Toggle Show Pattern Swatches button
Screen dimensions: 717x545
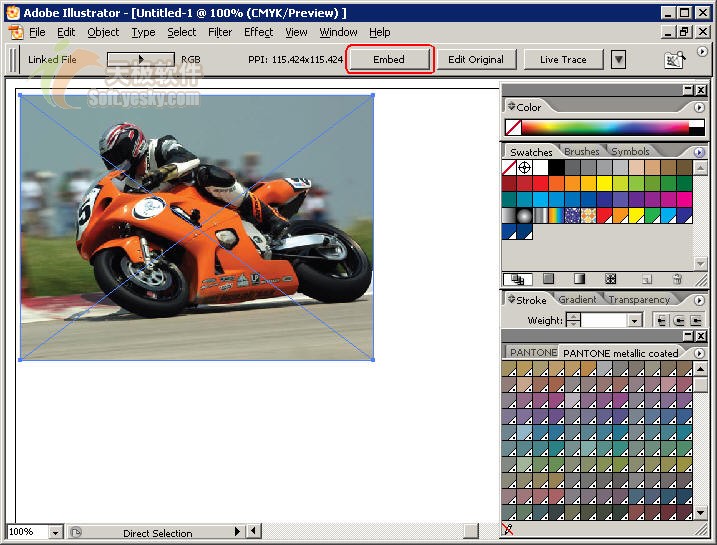coord(611,279)
